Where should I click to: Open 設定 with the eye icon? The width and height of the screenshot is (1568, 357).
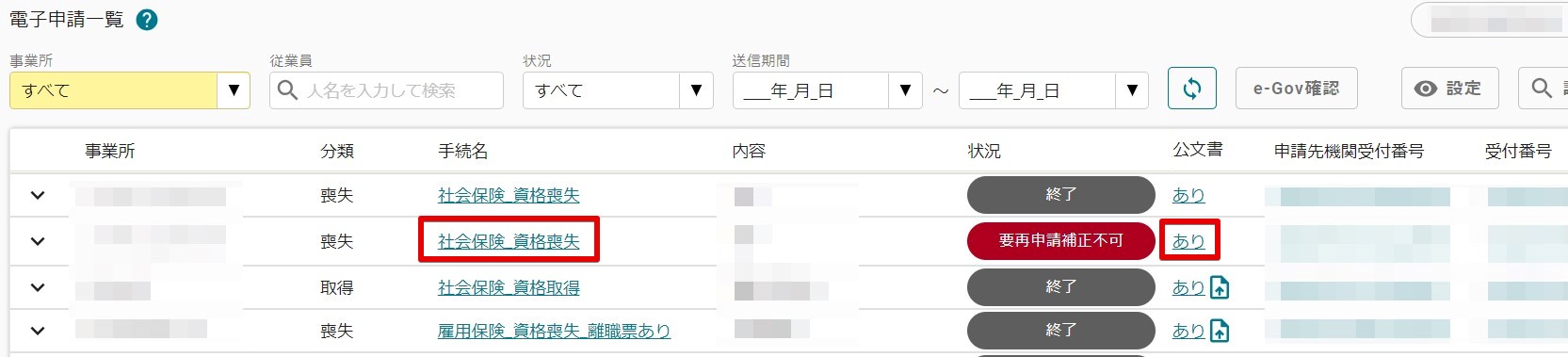(1447, 89)
